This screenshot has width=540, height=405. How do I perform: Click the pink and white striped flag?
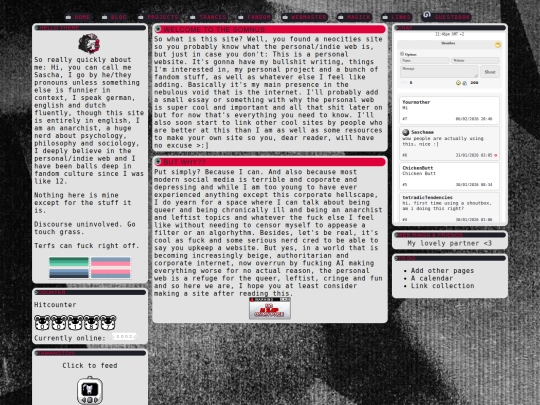tap(111, 267)
